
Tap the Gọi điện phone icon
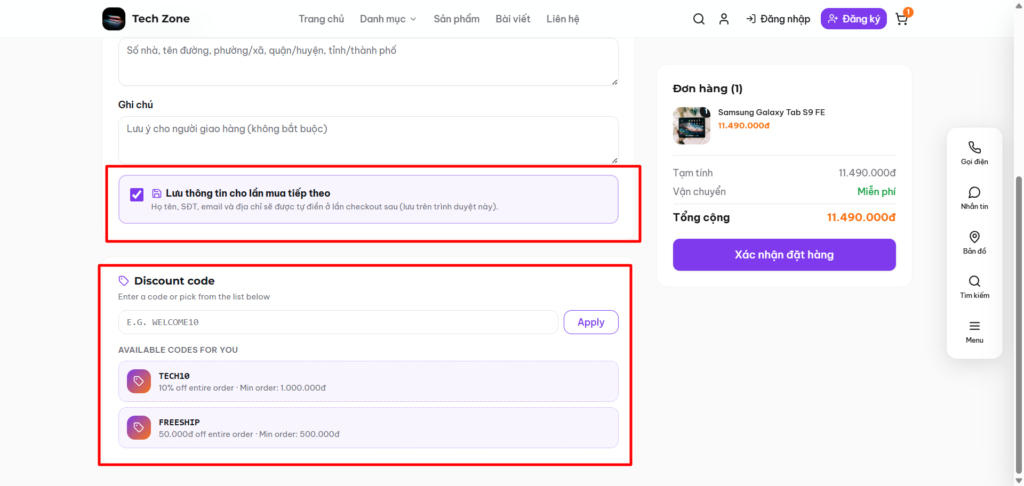point(974,148)
